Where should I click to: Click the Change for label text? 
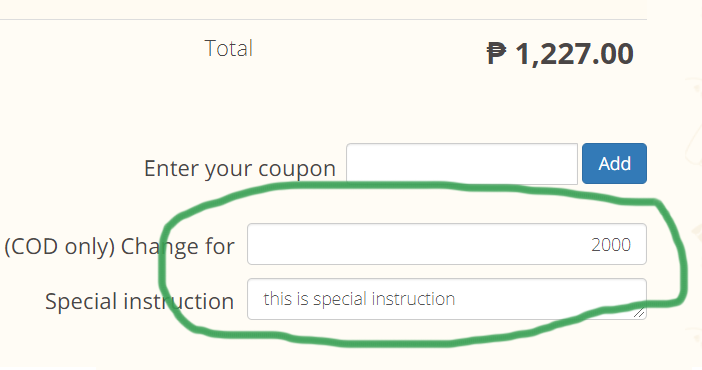tap(177, 246)
